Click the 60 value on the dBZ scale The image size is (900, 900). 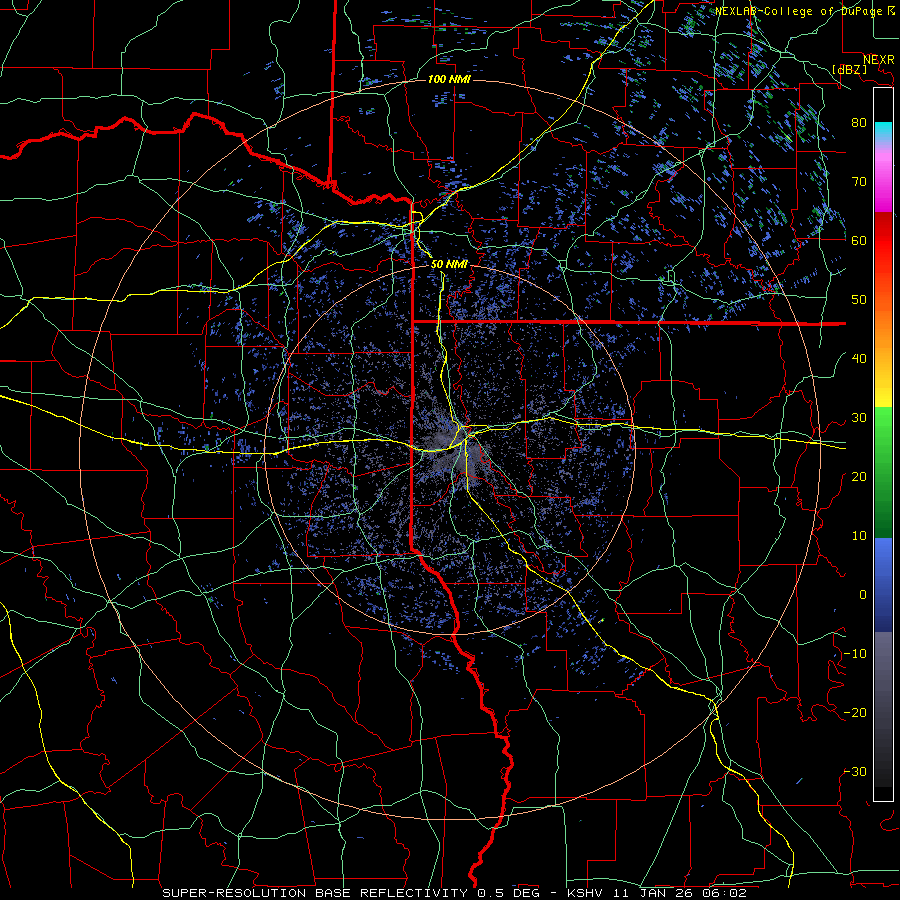click(859, 240)
